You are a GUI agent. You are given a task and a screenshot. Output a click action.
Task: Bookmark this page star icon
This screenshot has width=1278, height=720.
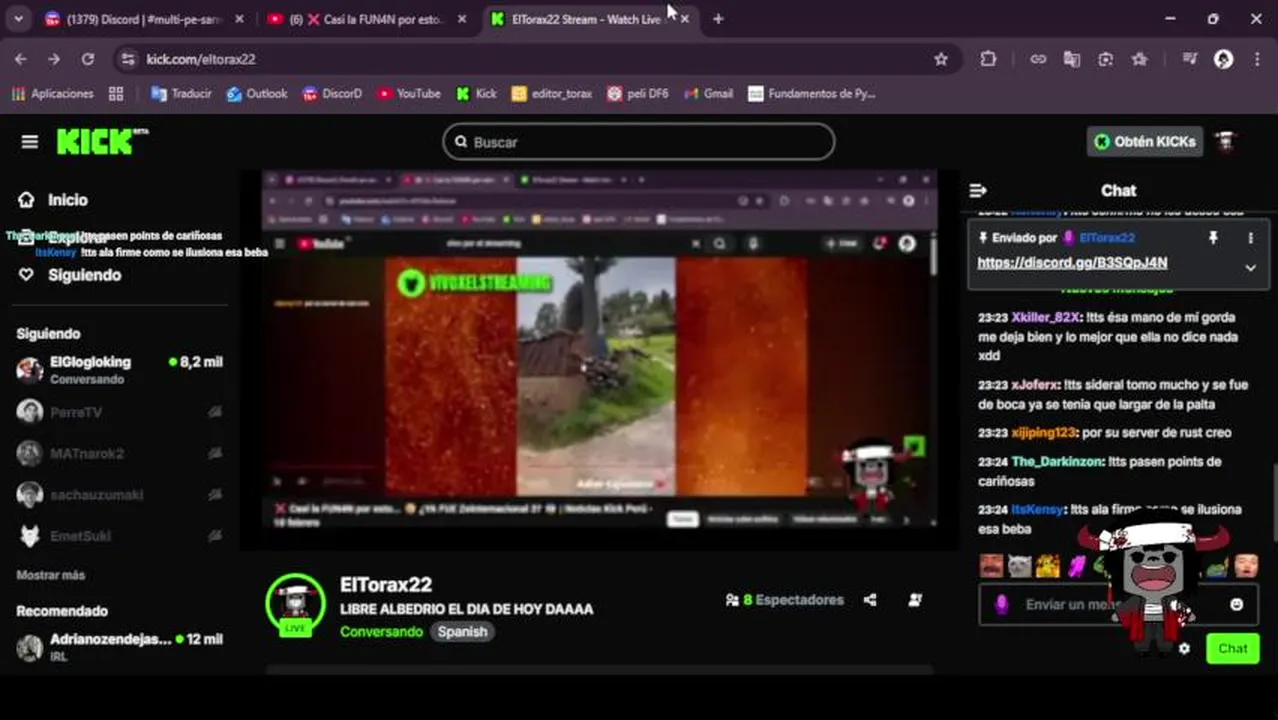pyautogui.click(x=941, y=59)
